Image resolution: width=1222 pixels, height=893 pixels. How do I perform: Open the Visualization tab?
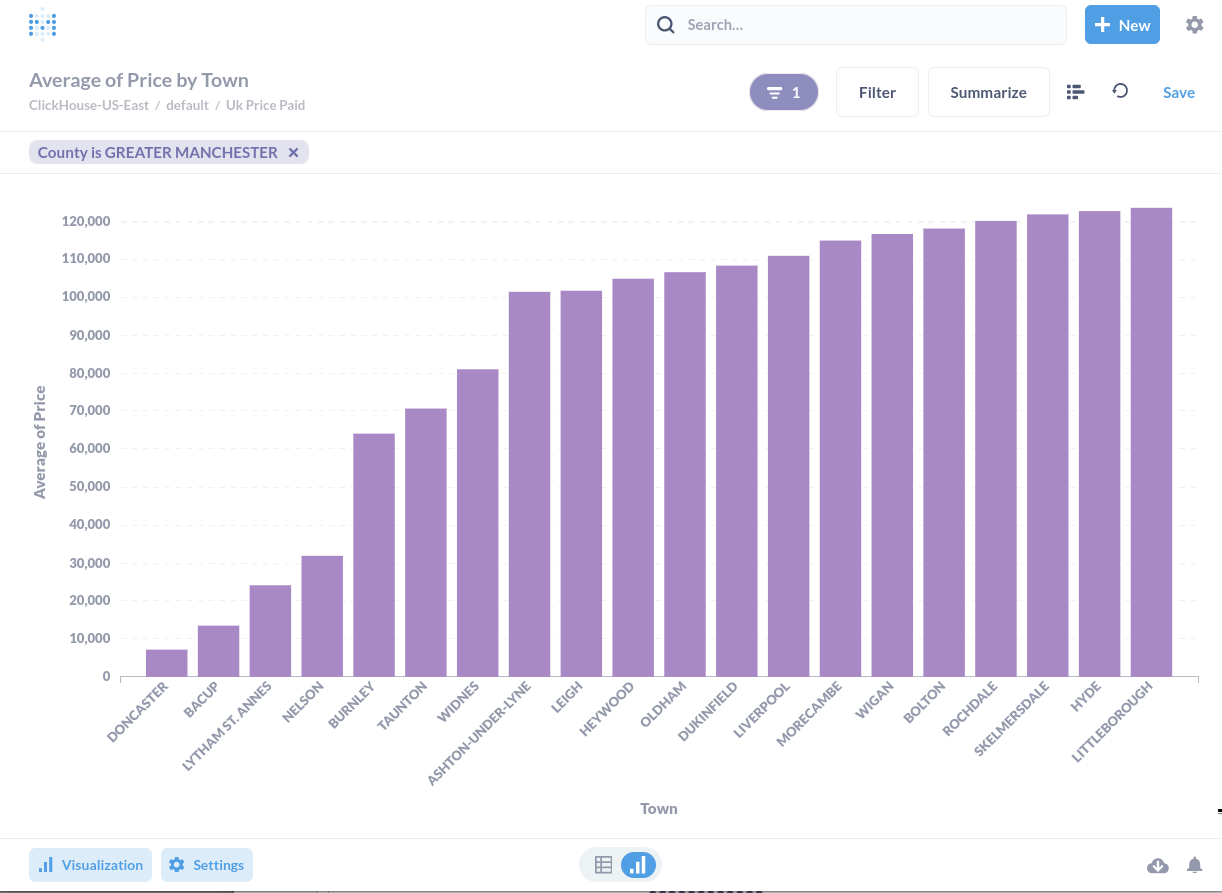pos(90,864)
